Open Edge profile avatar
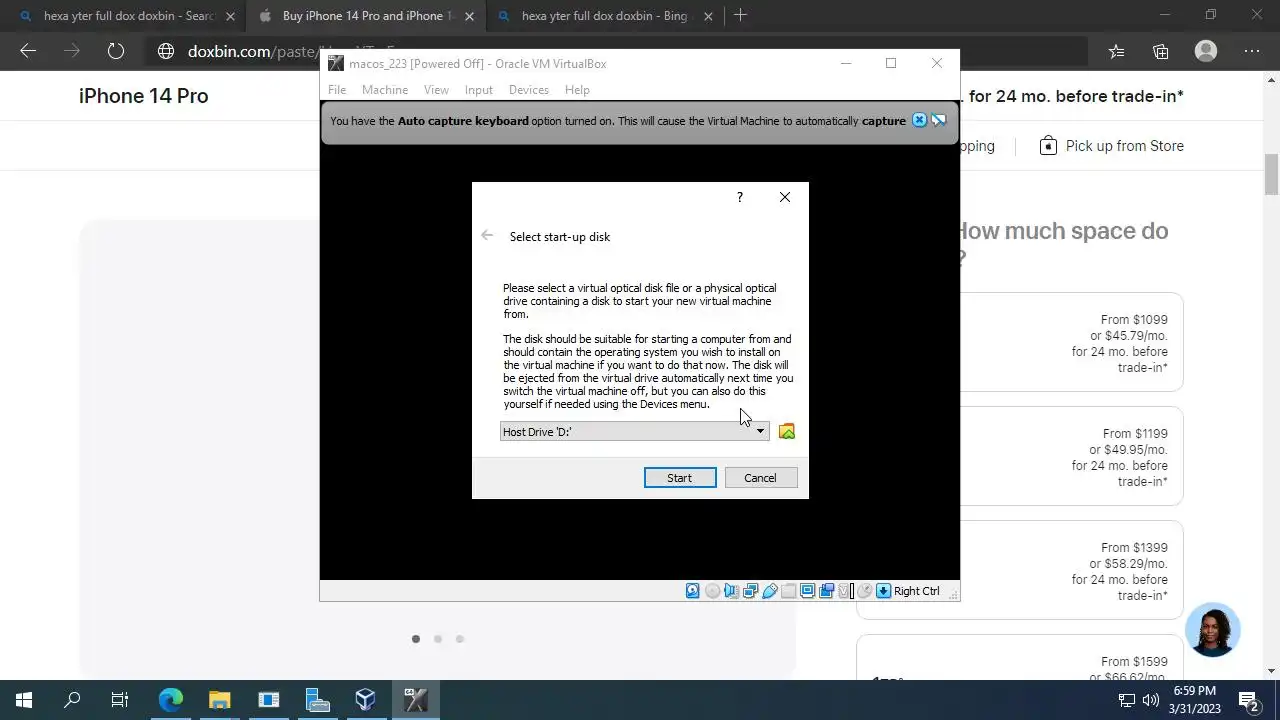Screen dimensions: 1280x720 [1206, 51]
